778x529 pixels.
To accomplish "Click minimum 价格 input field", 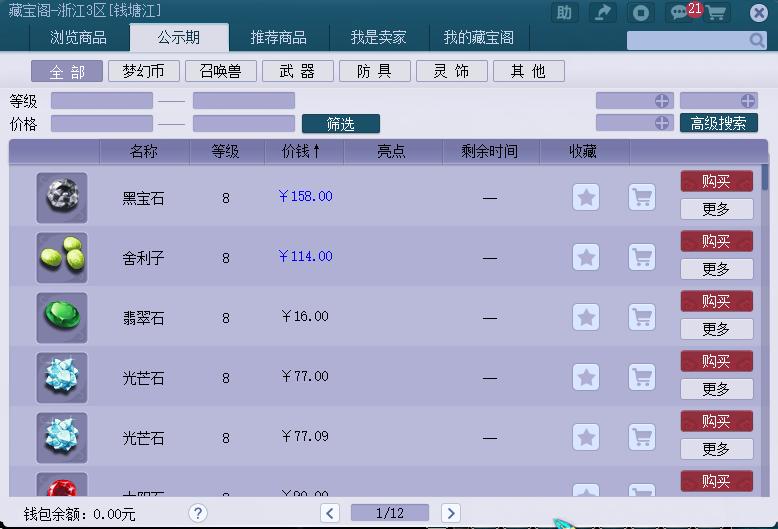I will click(102, 123).
